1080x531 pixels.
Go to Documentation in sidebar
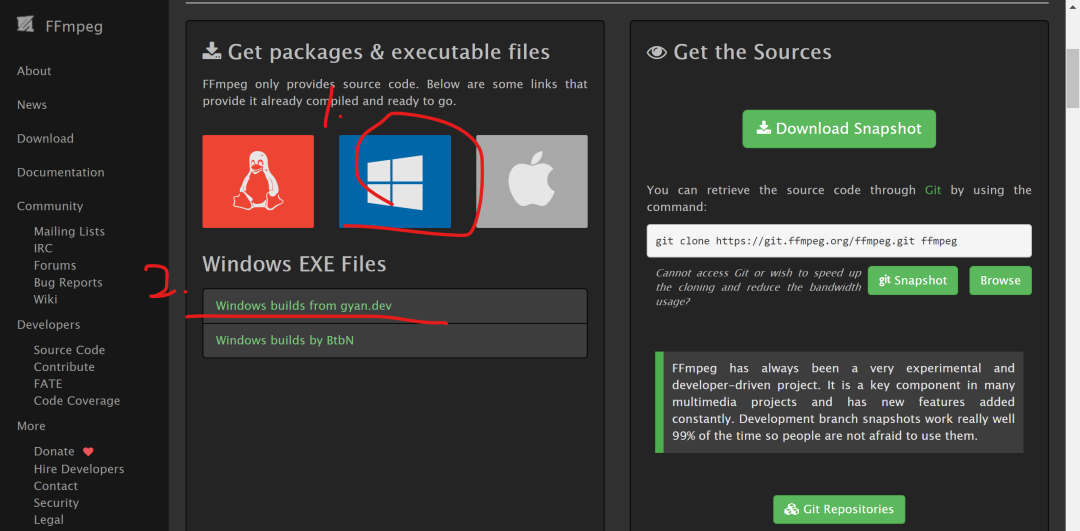(61, 172)
